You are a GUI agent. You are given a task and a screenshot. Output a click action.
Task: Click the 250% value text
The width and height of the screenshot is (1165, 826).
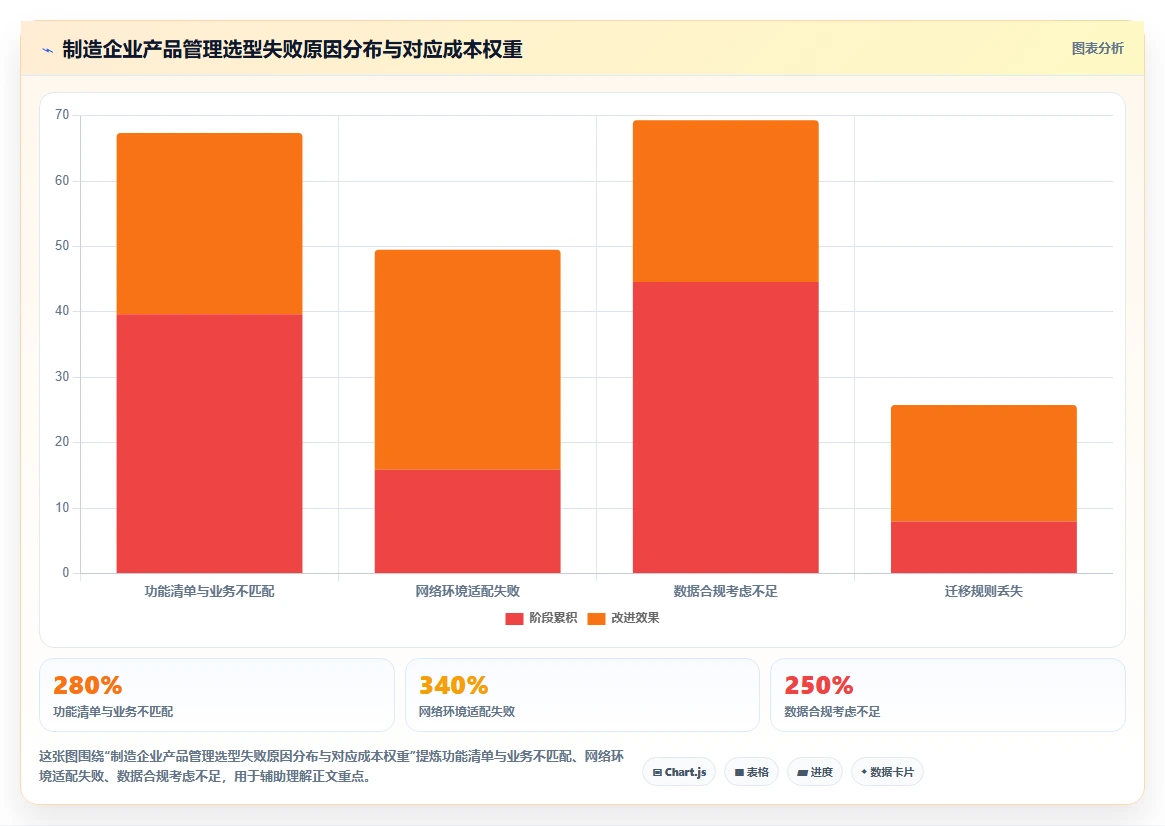coord(819,685)
